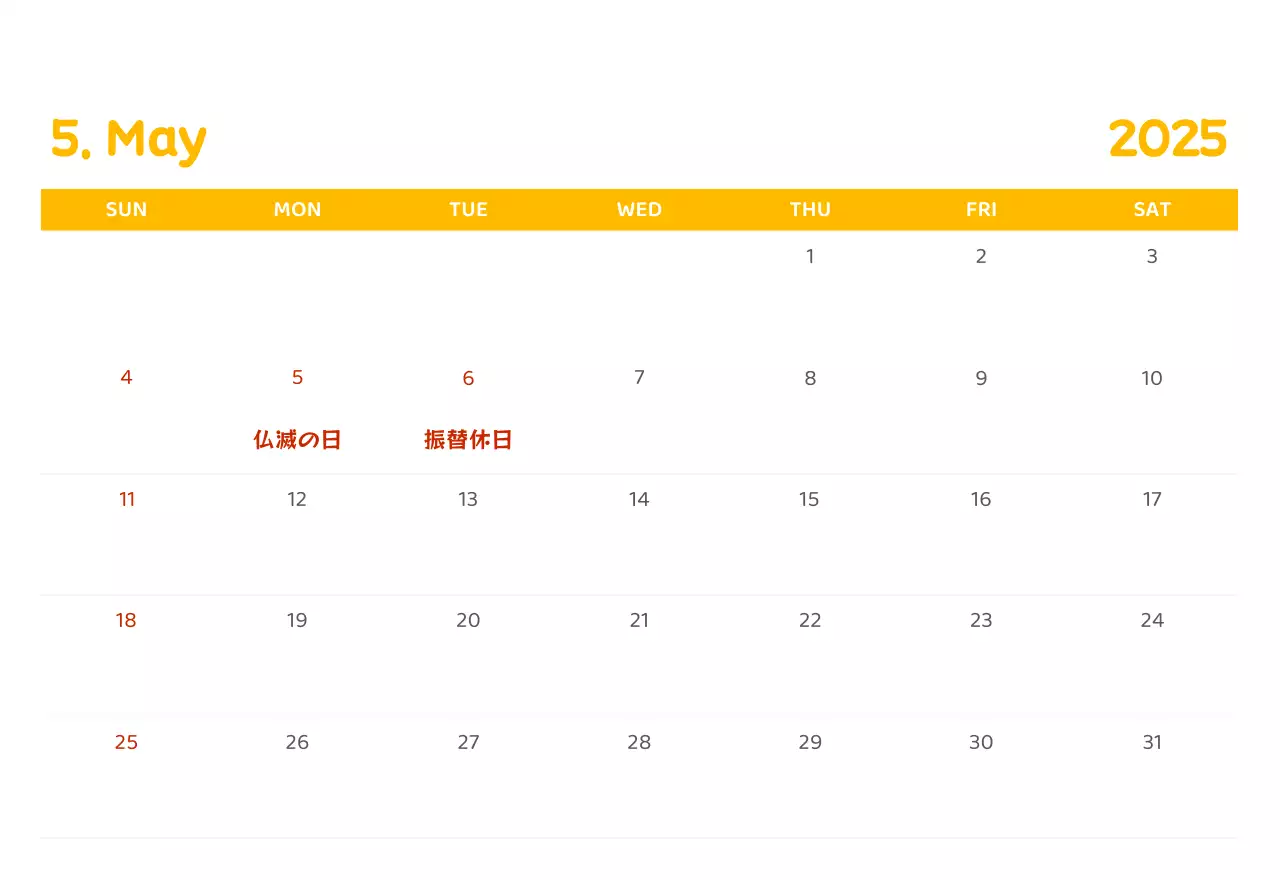Click the last day, 31
Screen dimensions: 1280x880
1152,743
